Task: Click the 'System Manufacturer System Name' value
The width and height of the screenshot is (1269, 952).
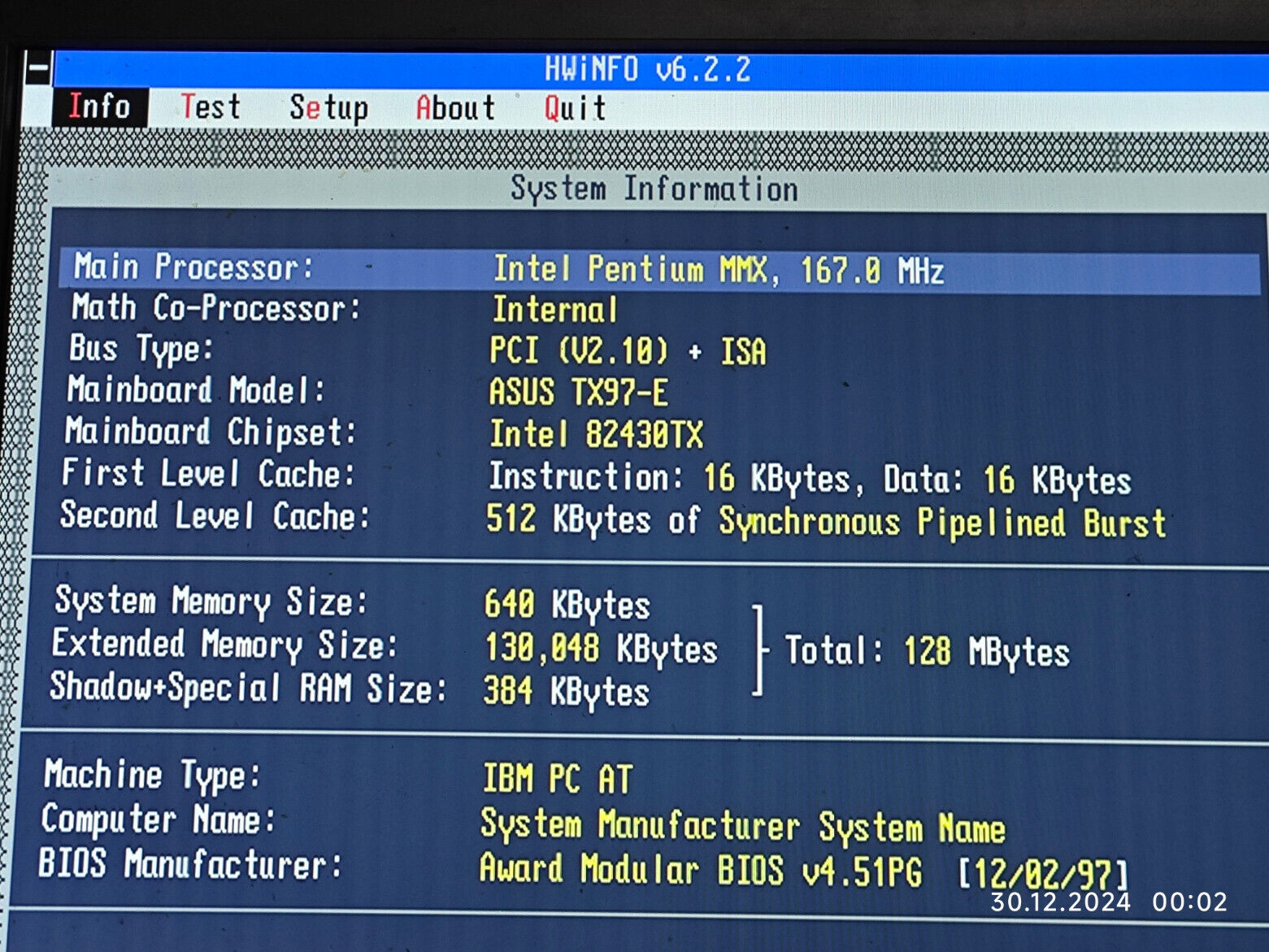Action: point(743,826)
